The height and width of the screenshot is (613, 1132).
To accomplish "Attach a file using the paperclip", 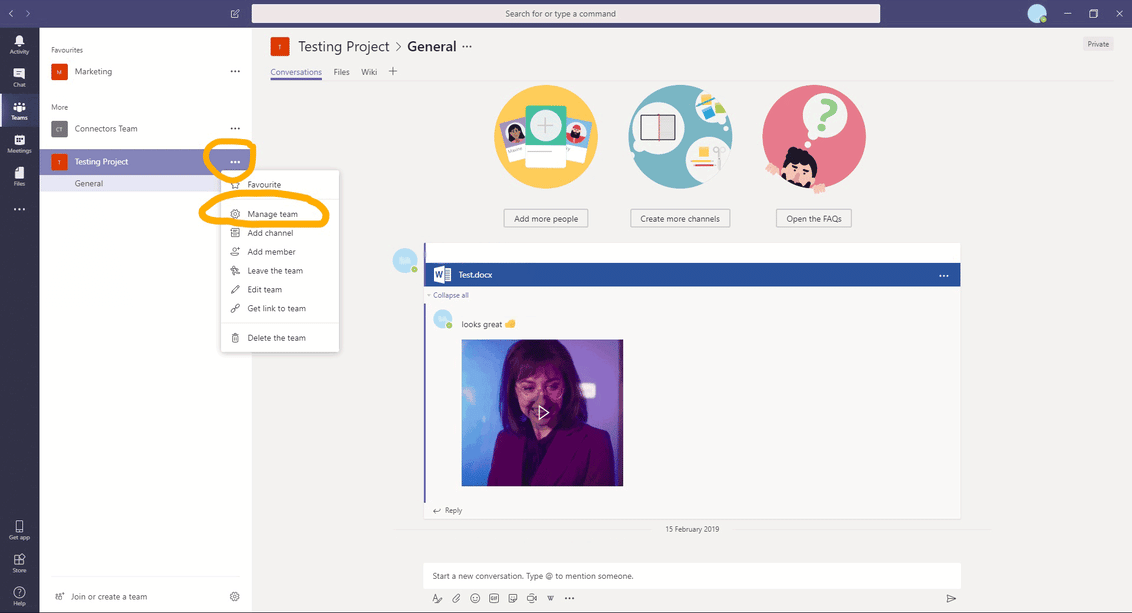I will click(x=456, y=598).
